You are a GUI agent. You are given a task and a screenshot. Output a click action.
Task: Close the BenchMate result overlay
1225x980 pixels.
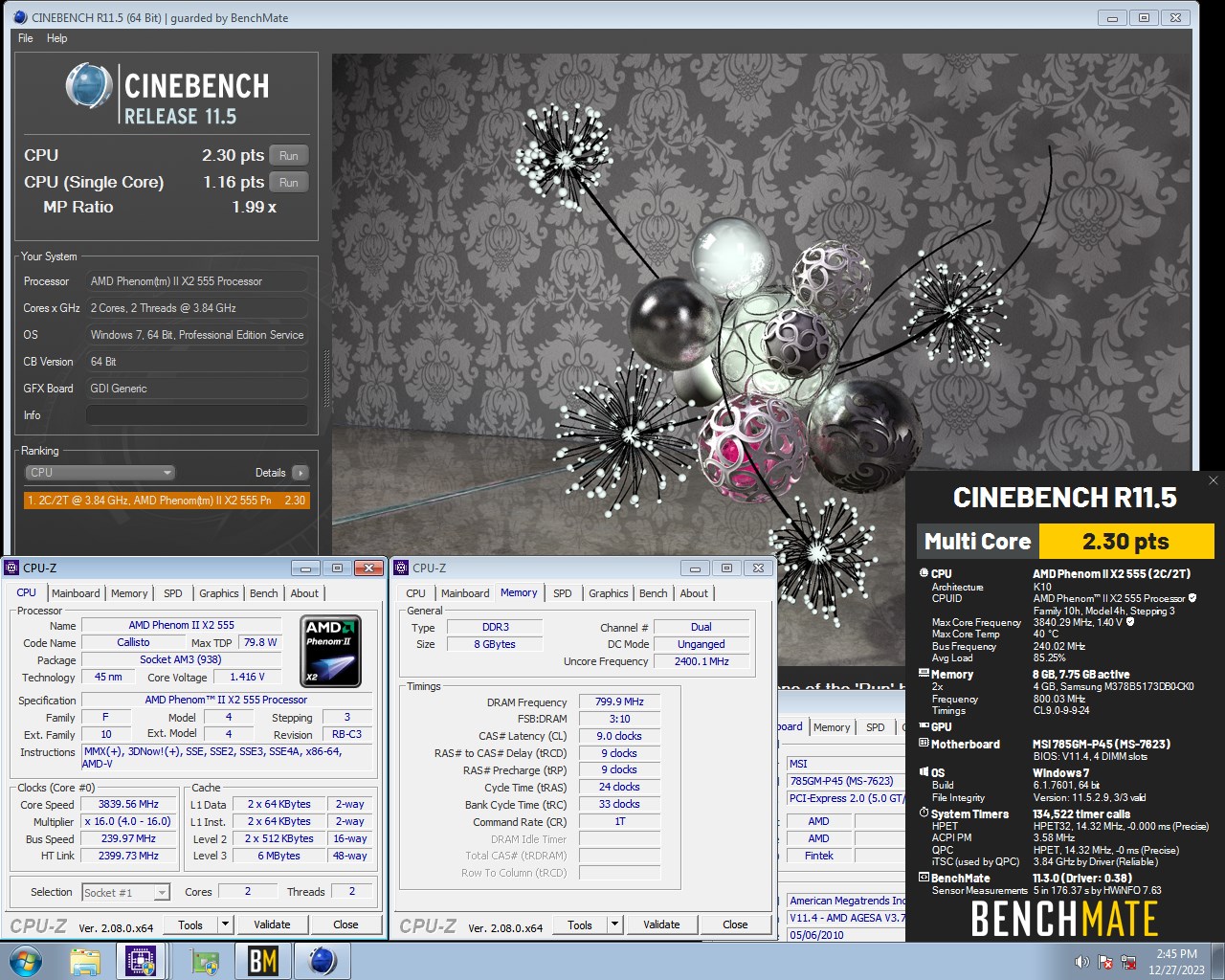(1214, 480)
